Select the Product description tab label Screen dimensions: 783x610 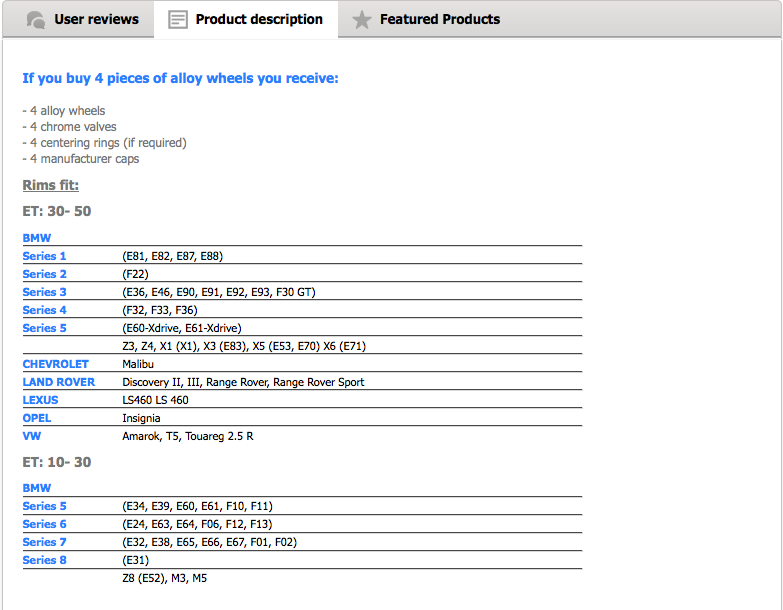[x=259, y=19]
